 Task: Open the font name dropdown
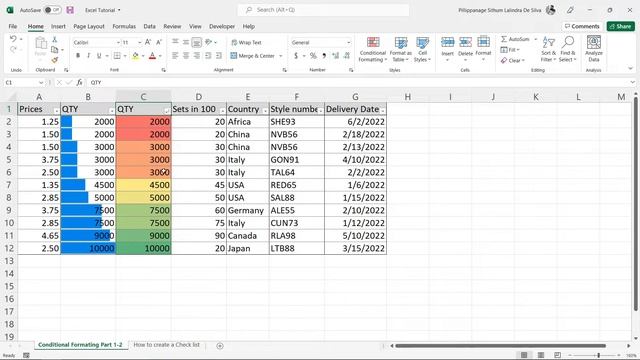[x=118, y=42]
